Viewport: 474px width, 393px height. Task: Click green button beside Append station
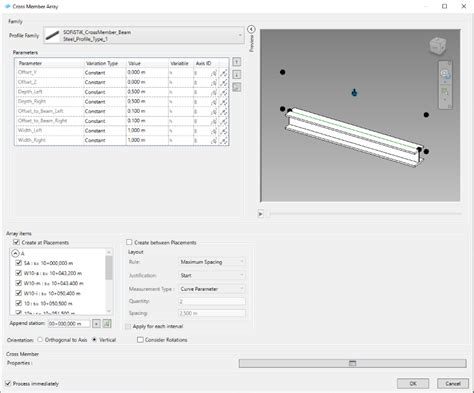(107, 324)
